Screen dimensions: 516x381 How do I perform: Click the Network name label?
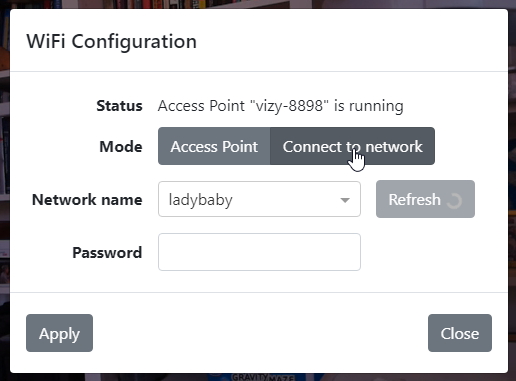(87, 200)
